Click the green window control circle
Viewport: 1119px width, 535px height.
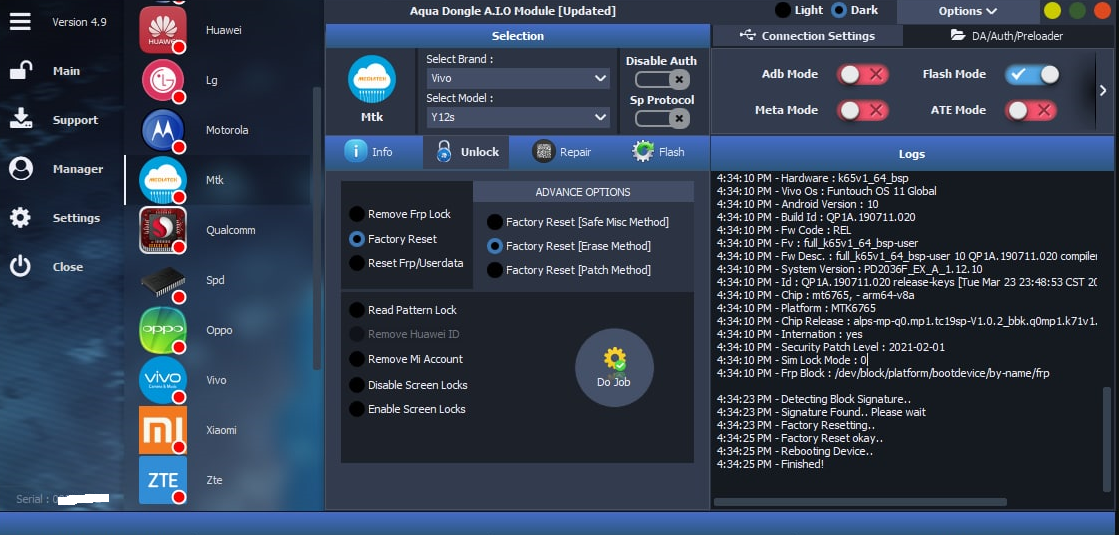(x=1077, y=11)
